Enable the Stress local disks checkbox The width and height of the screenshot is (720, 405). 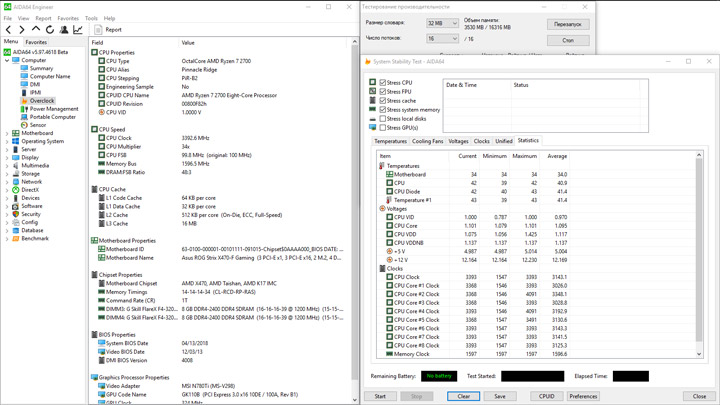pos(383,119)
